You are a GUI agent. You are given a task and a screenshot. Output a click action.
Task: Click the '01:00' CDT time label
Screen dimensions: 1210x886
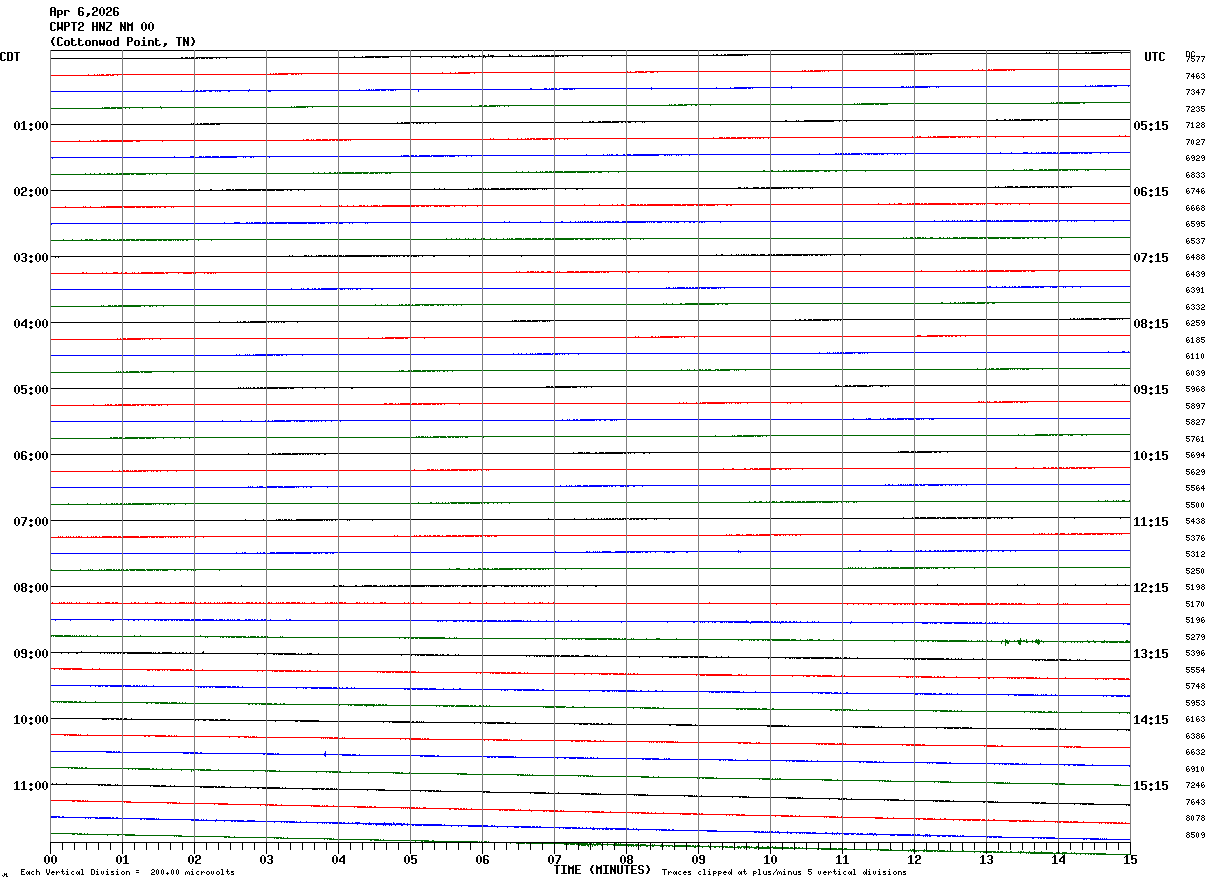pyautogui.click(x=31, y=126)
